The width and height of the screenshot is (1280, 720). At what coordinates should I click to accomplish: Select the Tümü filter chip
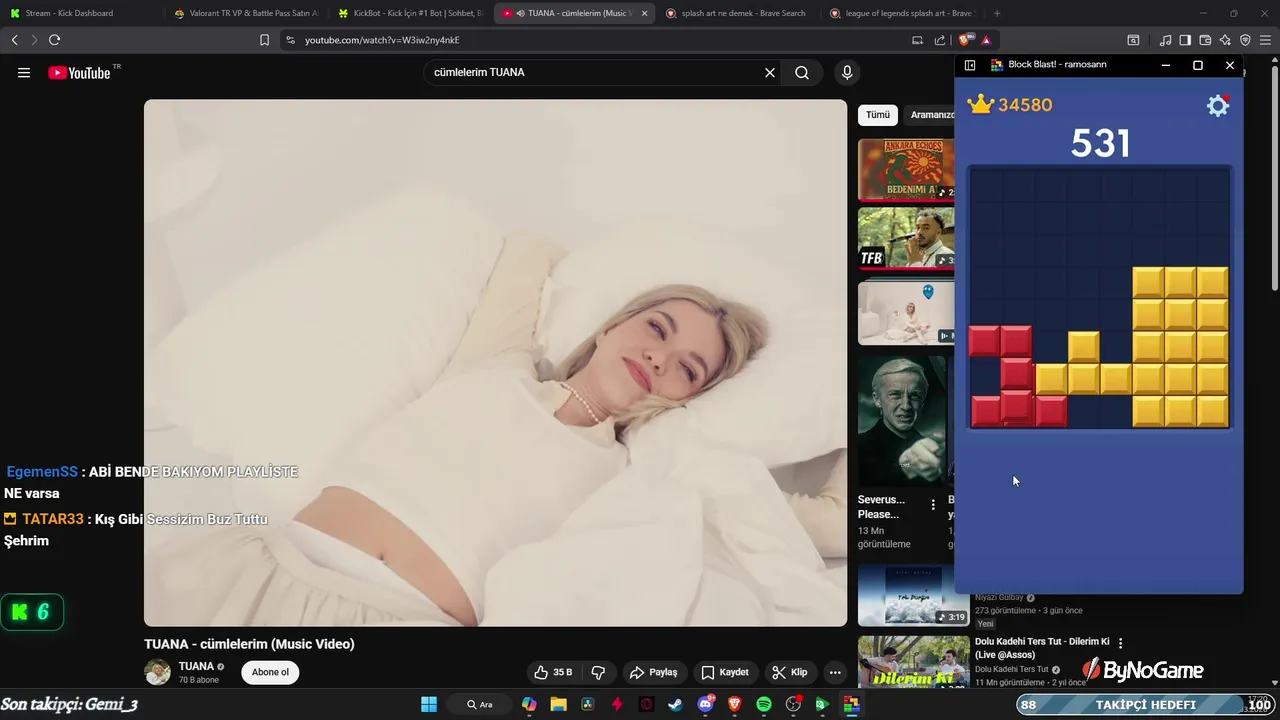tap(877, 115)
